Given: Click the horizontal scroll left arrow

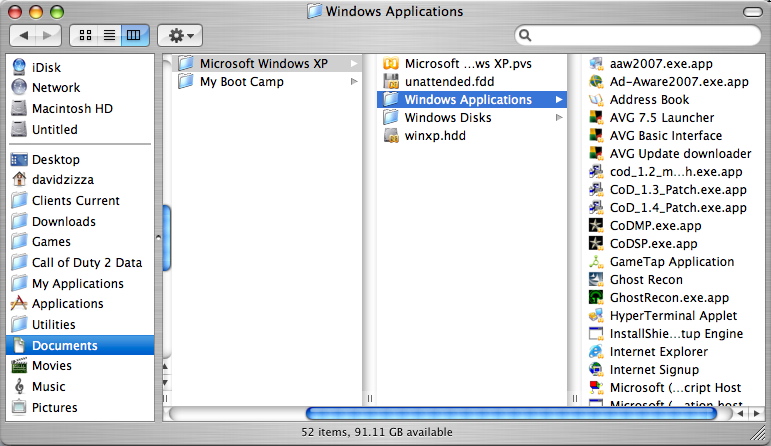Looking at the screenshot, I should point(741,414).
